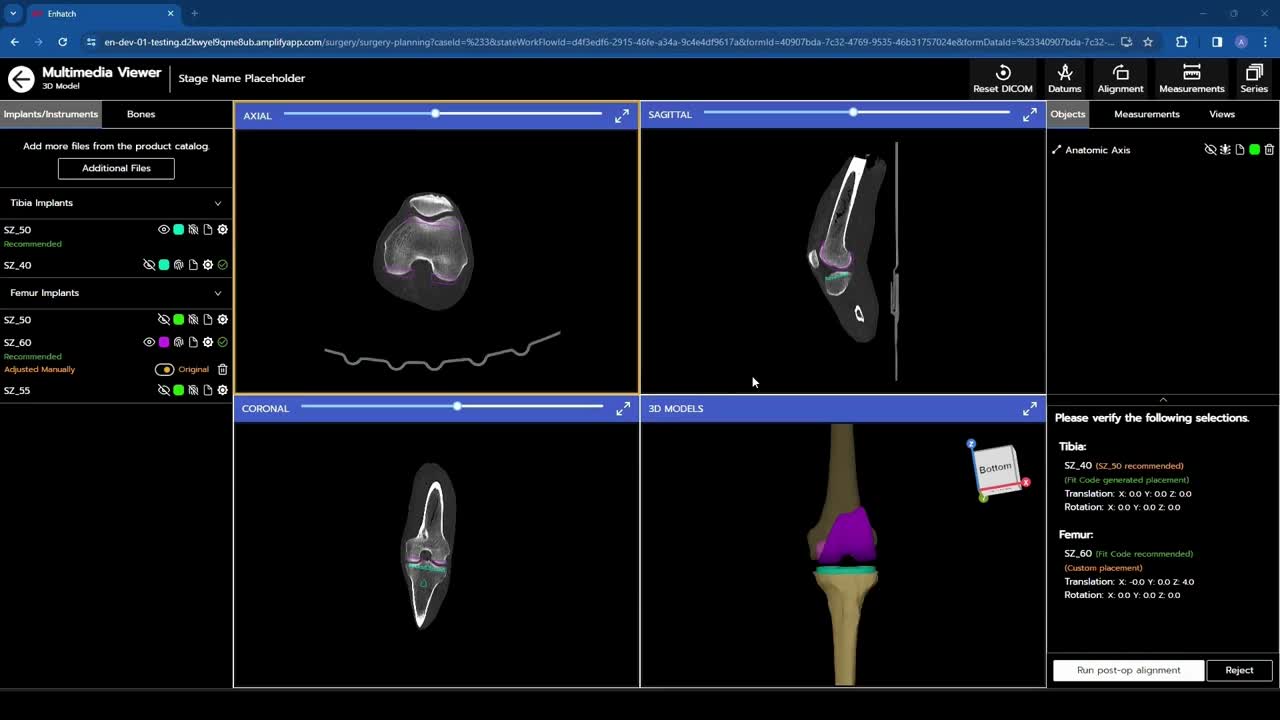Image resolution: width=1280 pixels, height=720 pixels.
Task: Open the Views tab in the right panel
Action: coord(1221,114)
